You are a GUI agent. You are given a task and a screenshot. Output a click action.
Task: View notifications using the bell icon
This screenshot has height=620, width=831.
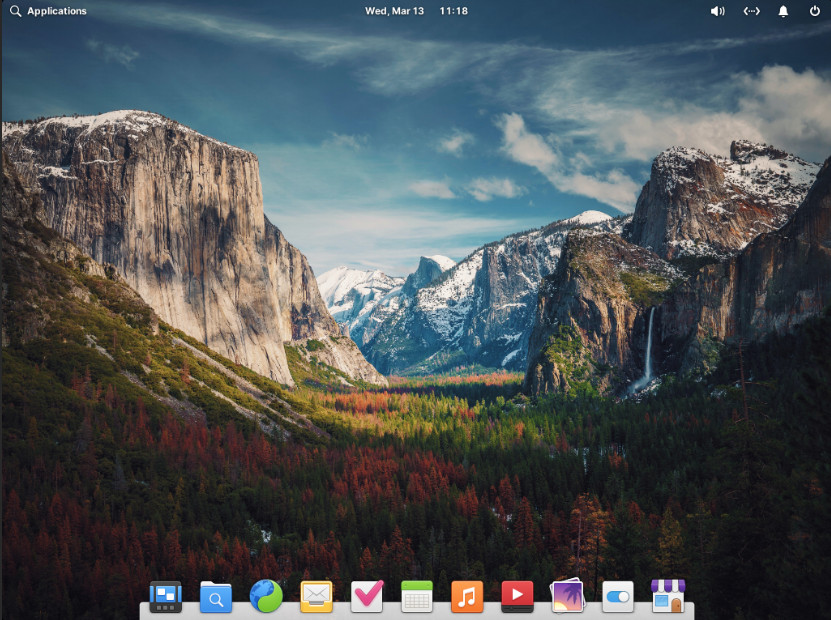click(786, 11)
